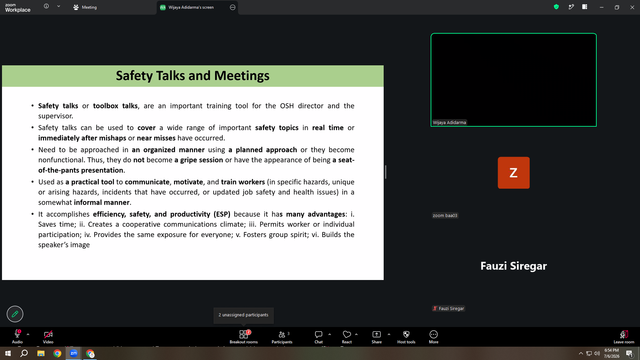This screenshot has width=640, height=360.
Task: Unmute the Audio microphone
Action: pos(17,336)
